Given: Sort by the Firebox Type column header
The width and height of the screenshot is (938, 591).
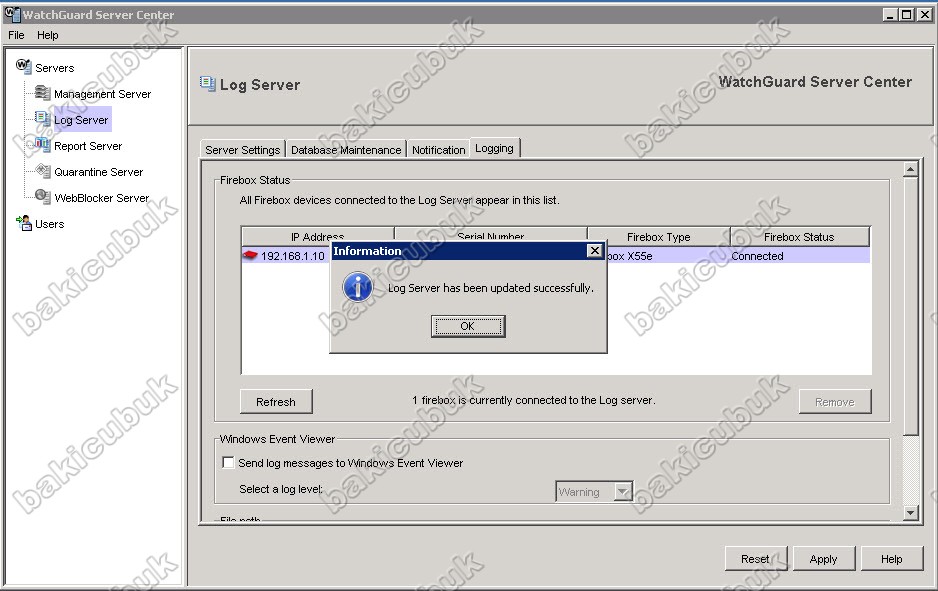Looking at the screenshot, I should coord(659,237).
